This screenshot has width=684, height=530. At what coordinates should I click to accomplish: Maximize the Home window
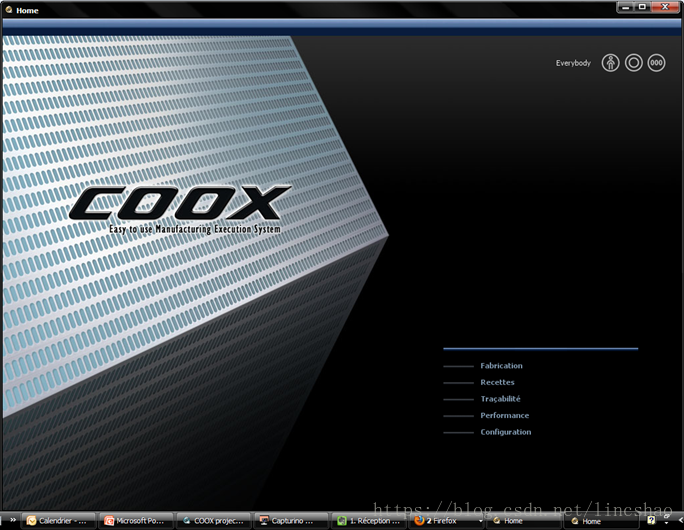point(642,7)
